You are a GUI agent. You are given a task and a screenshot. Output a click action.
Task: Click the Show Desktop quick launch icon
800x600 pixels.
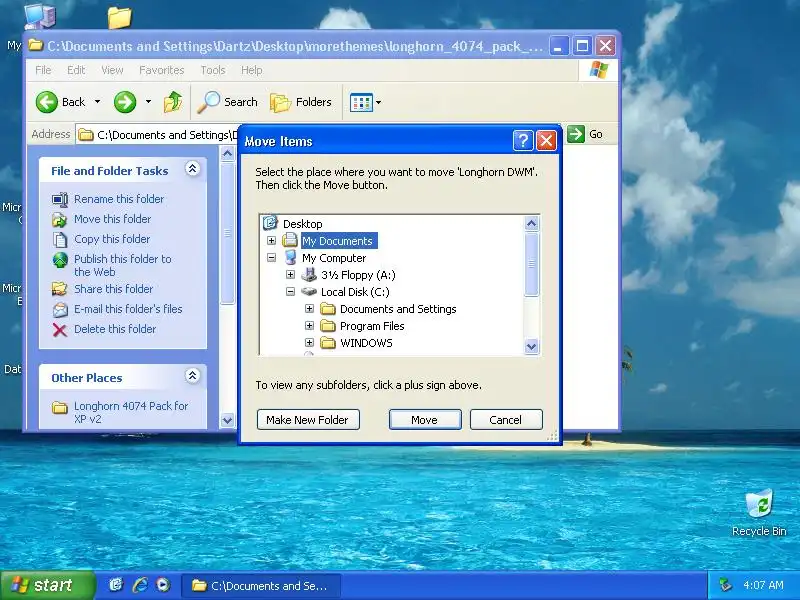116,585
